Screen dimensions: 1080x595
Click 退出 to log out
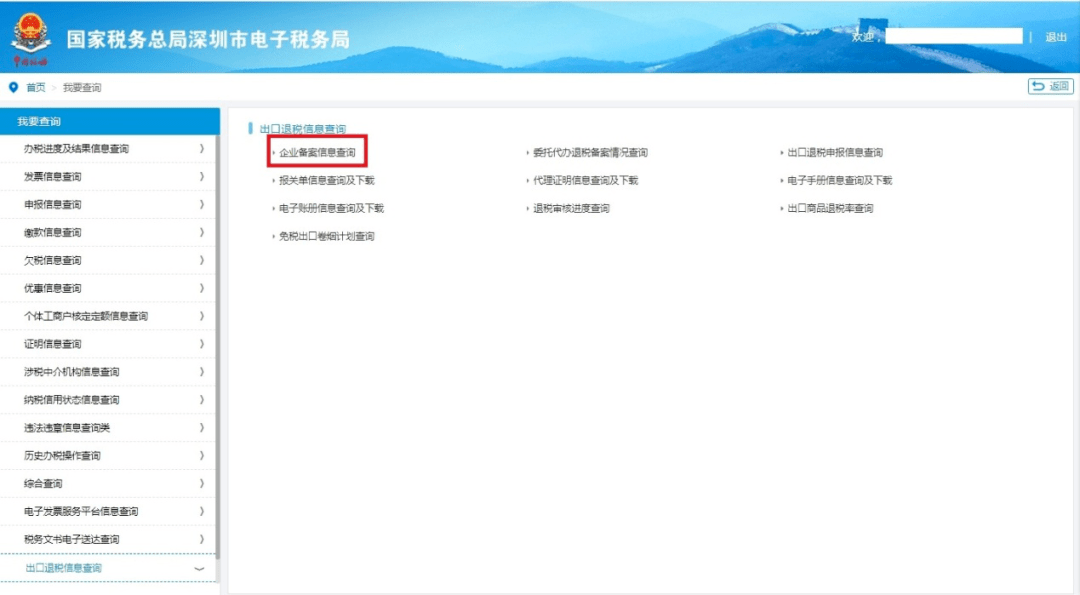(1055, 37)
